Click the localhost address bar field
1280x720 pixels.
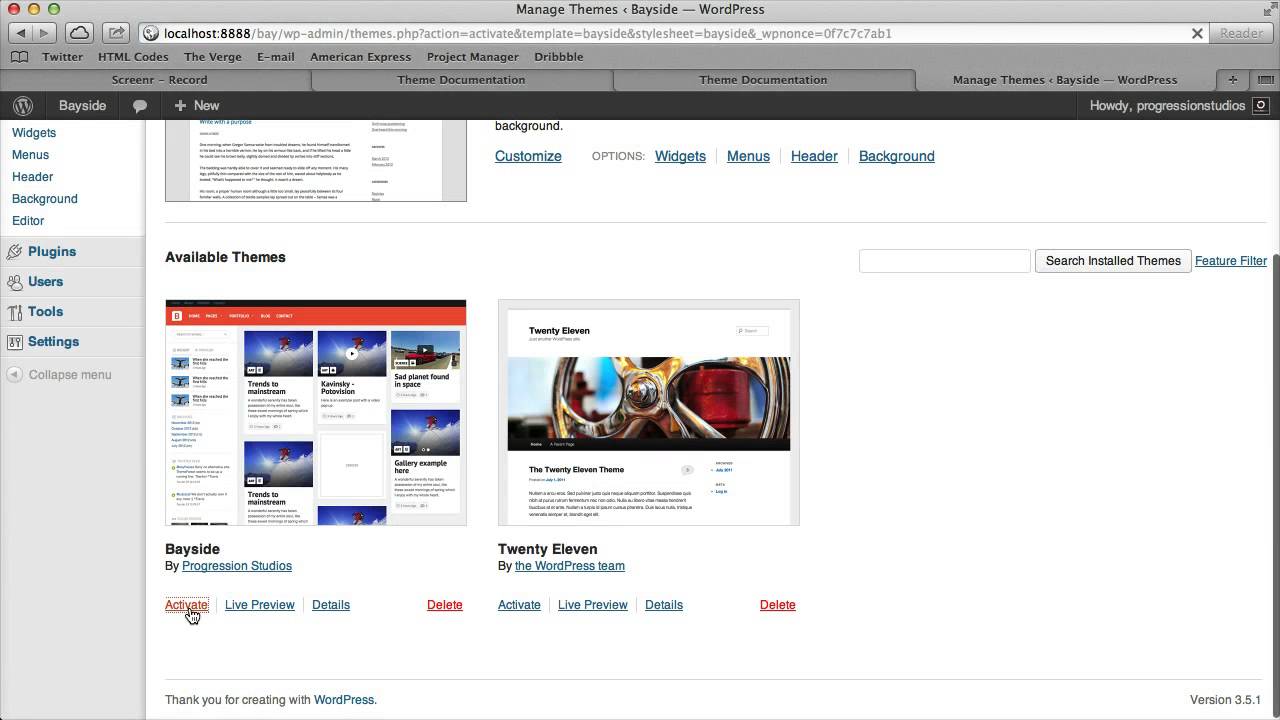click(x=673, y=33)
